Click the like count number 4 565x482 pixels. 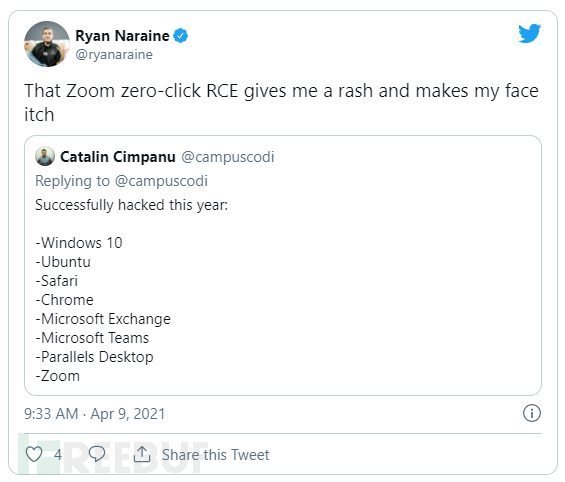(58, 455)
